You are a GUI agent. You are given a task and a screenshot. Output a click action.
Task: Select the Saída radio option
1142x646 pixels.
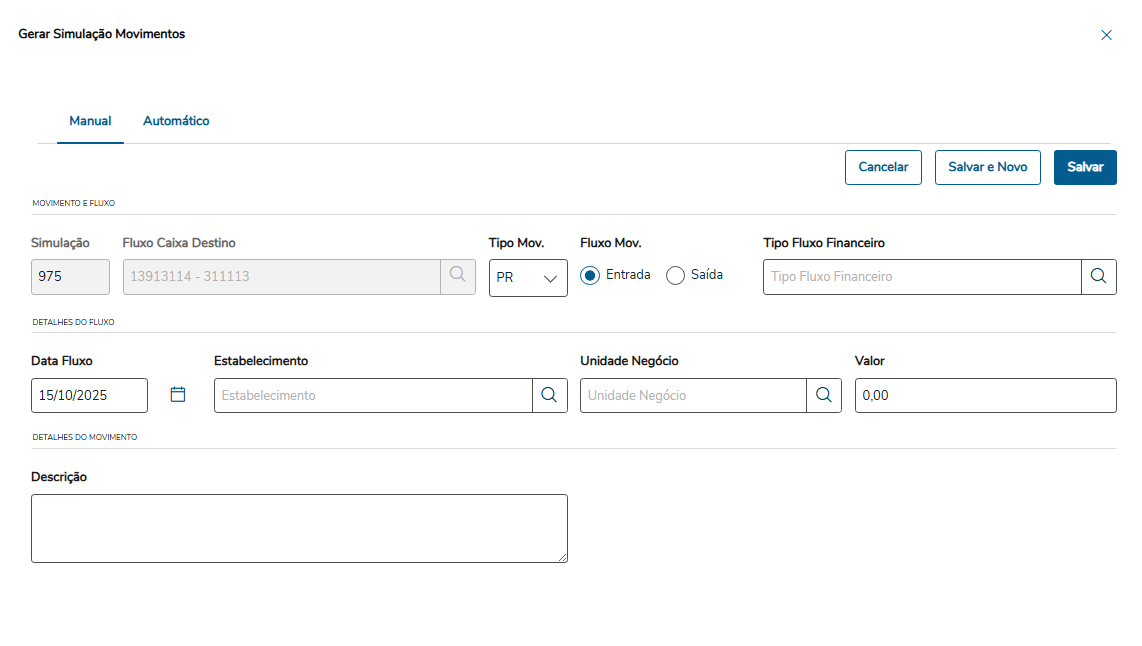[x=675, y=275]
